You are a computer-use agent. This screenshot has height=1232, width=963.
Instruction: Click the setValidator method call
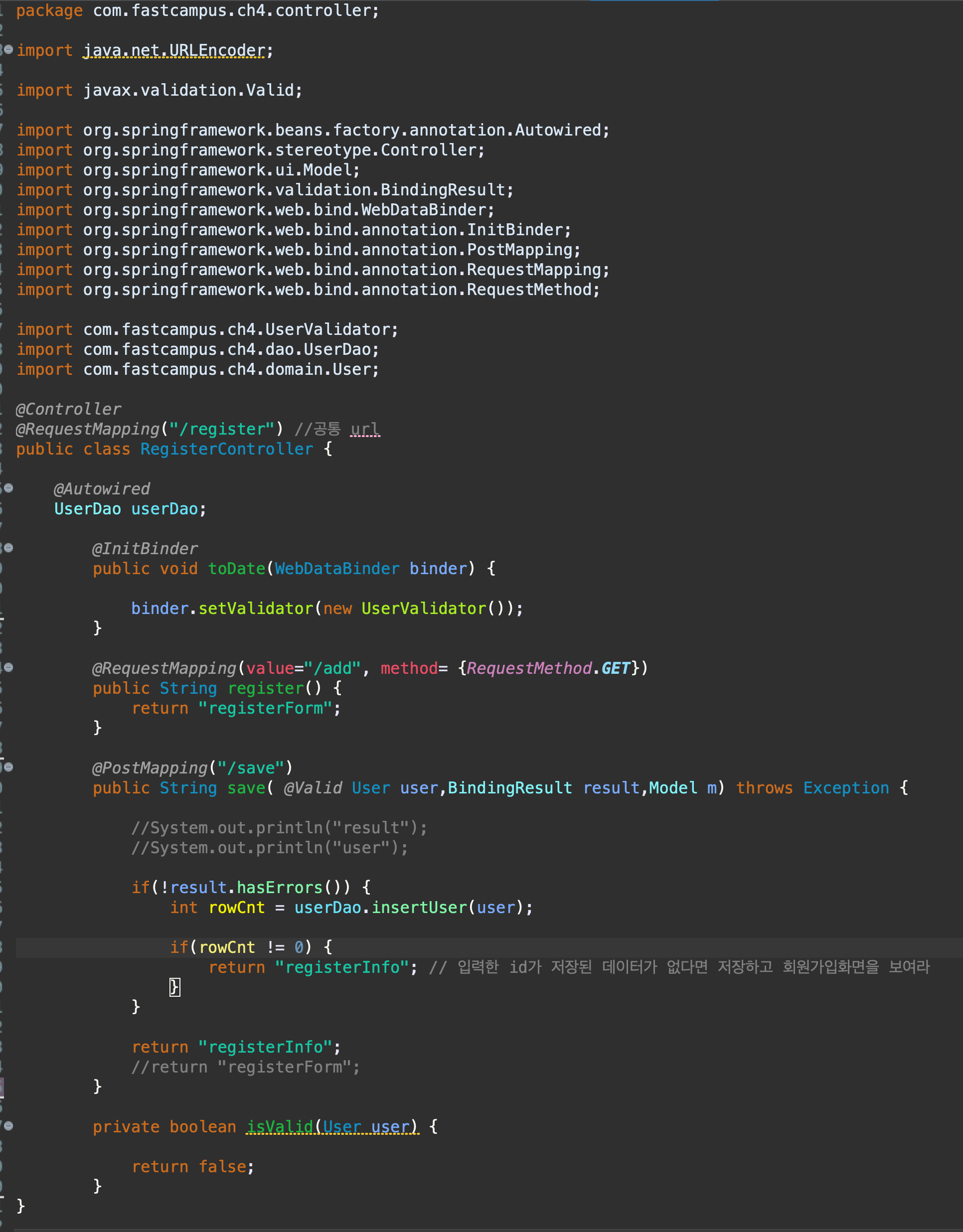256,608
